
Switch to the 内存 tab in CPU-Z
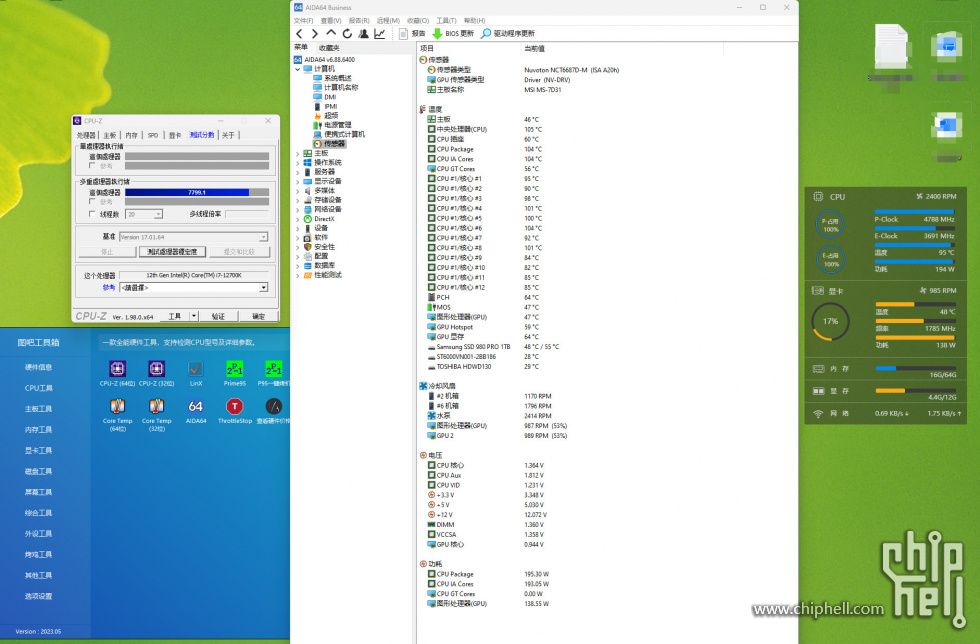131,135
